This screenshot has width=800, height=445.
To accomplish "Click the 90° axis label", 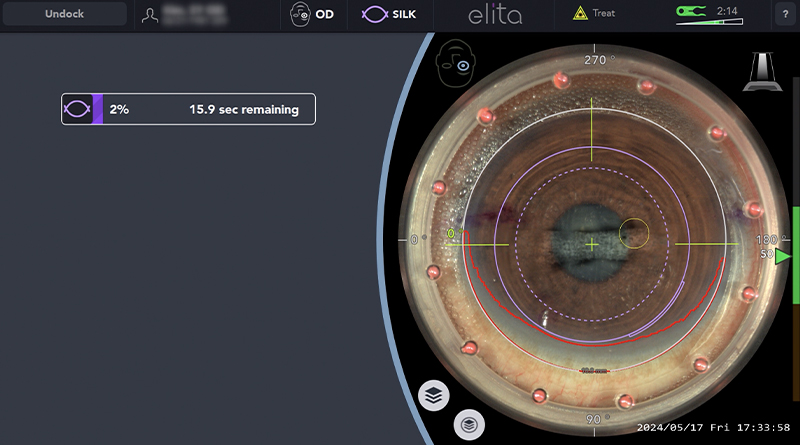I will [x=597, y=419].
